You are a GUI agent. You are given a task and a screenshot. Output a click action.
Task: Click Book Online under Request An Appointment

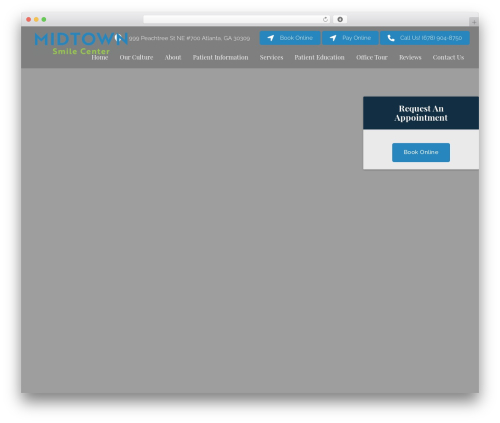point(421,152)
